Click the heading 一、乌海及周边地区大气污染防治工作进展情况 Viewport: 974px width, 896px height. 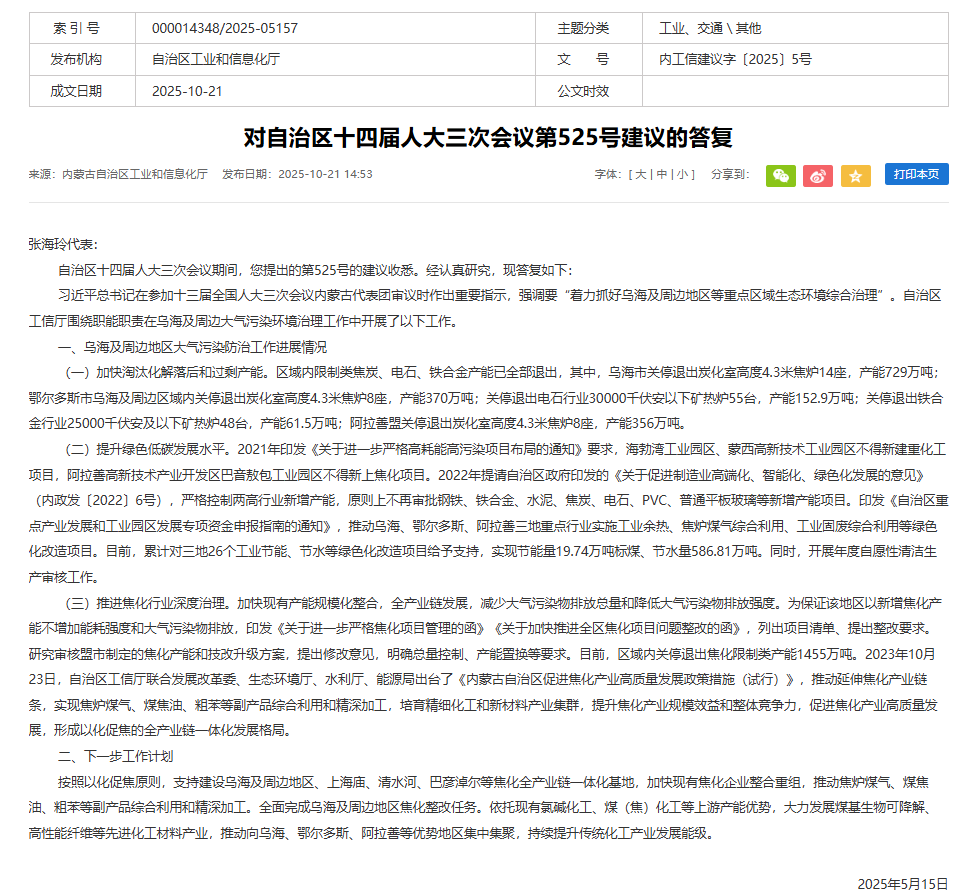click(x=192, y=347)
